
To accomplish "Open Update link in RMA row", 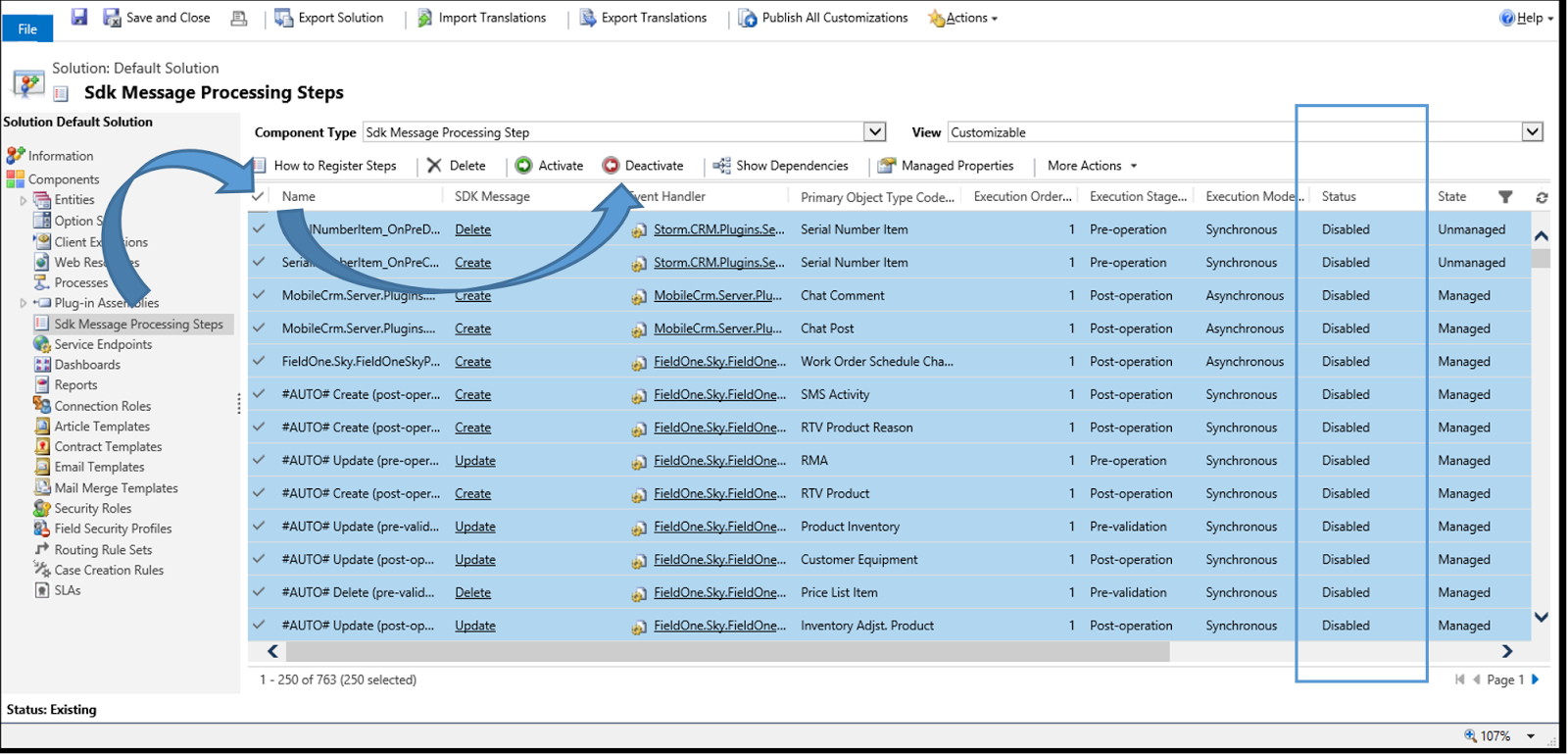I will 475,460.
